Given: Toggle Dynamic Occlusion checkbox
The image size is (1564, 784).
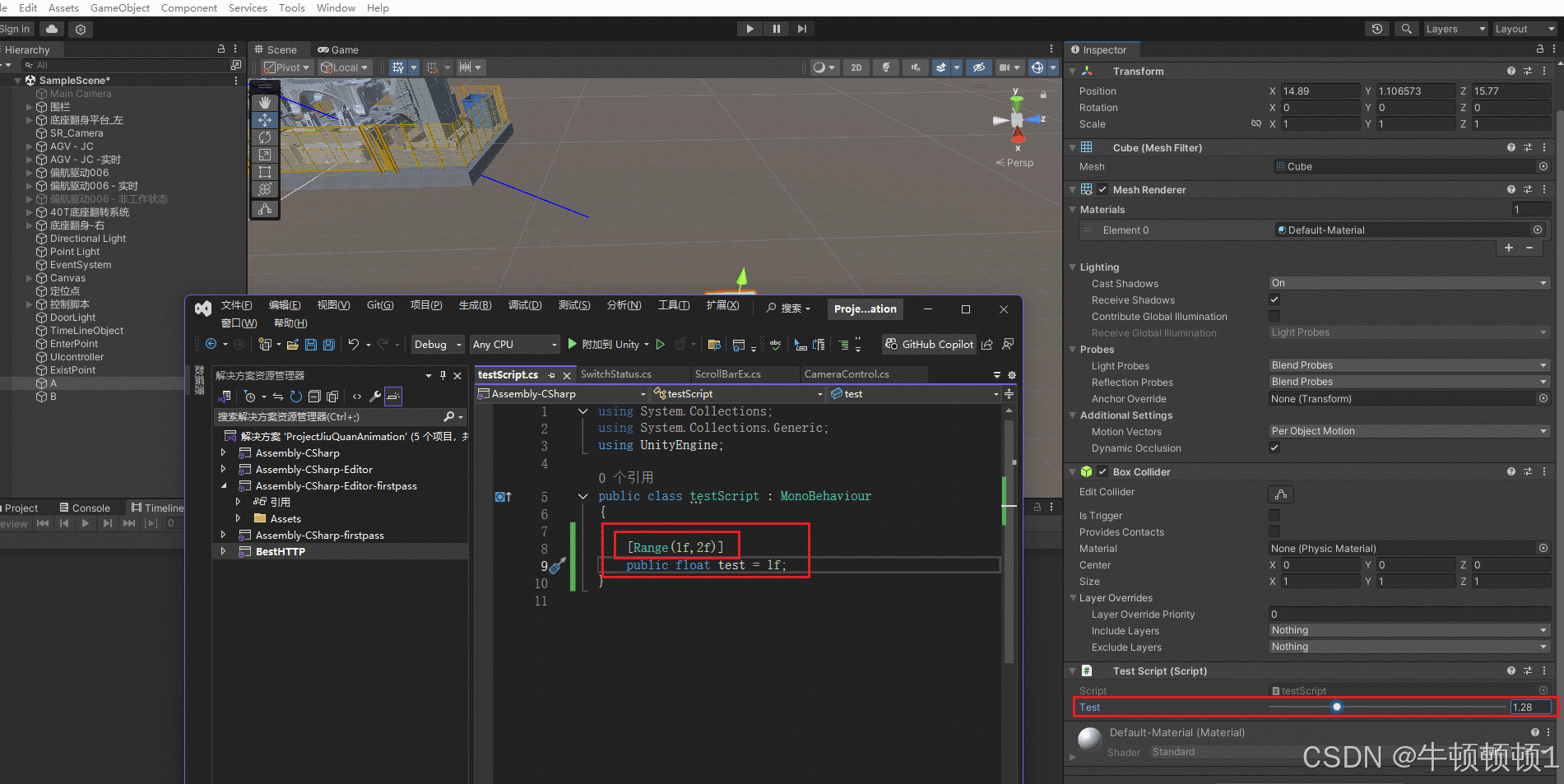Looking at the screenshot, I should click(1274, 448).
